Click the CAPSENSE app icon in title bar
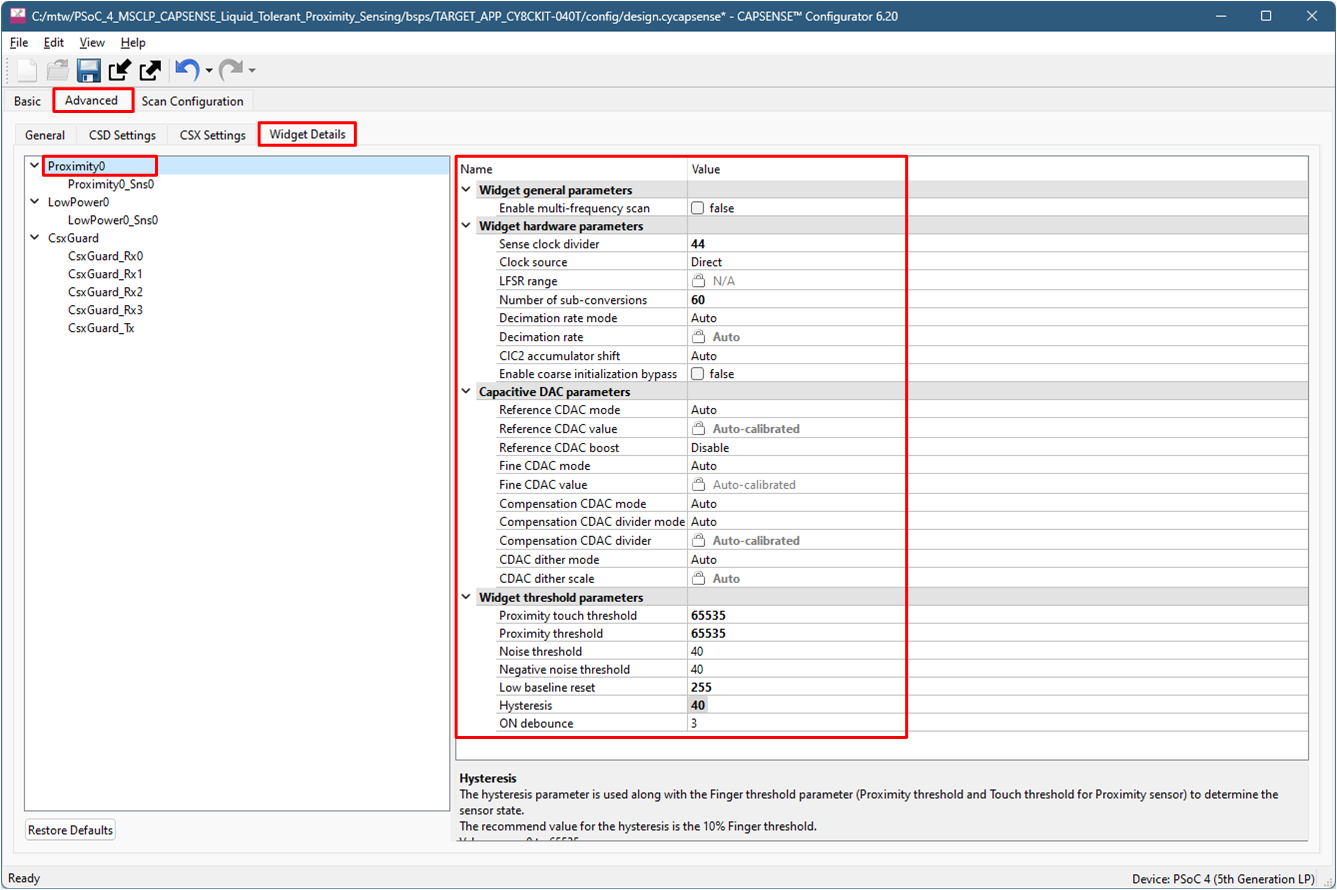Screen dimensions: 1337x890 coord(17,15)
